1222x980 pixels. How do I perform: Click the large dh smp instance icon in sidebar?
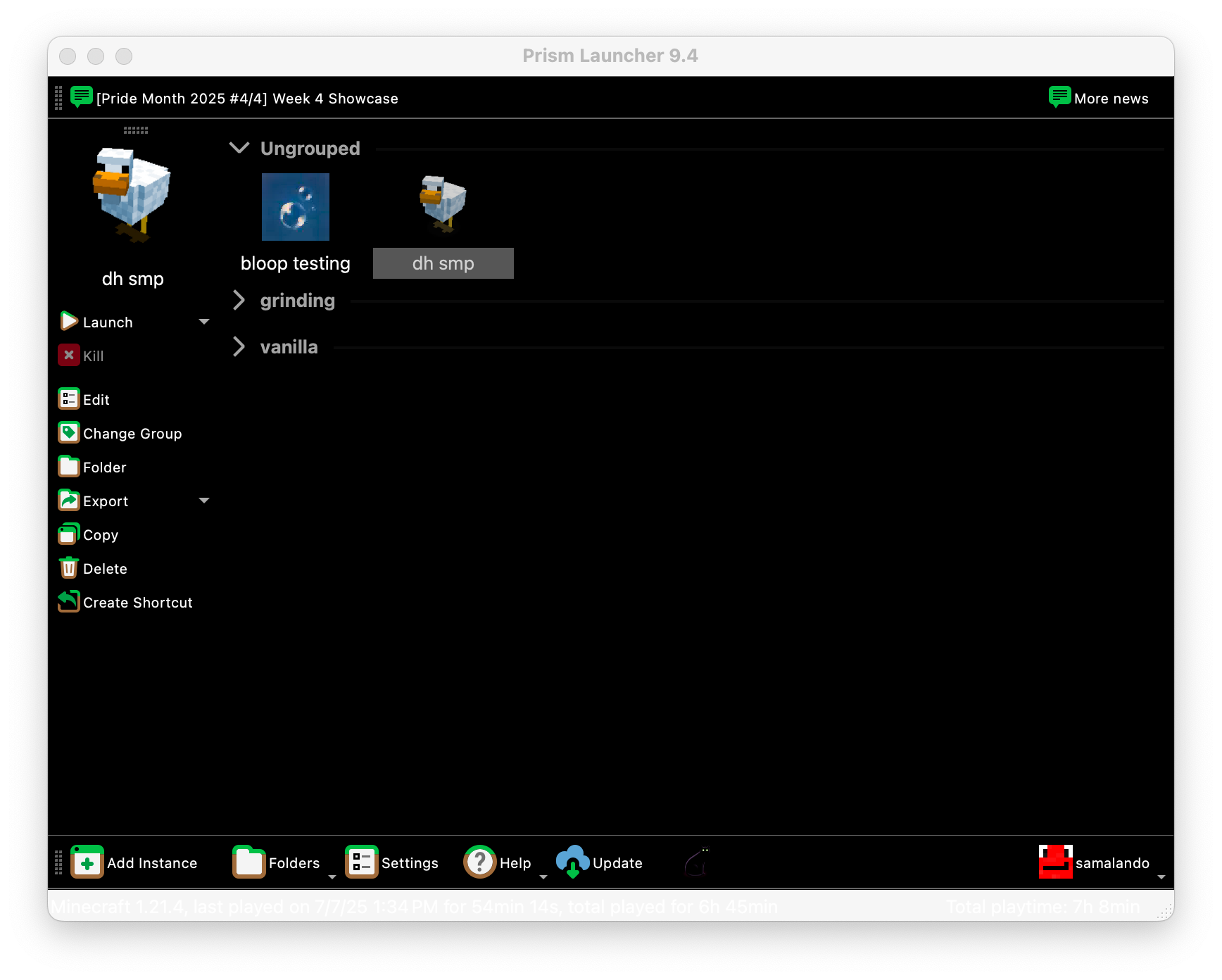point(132,195)
